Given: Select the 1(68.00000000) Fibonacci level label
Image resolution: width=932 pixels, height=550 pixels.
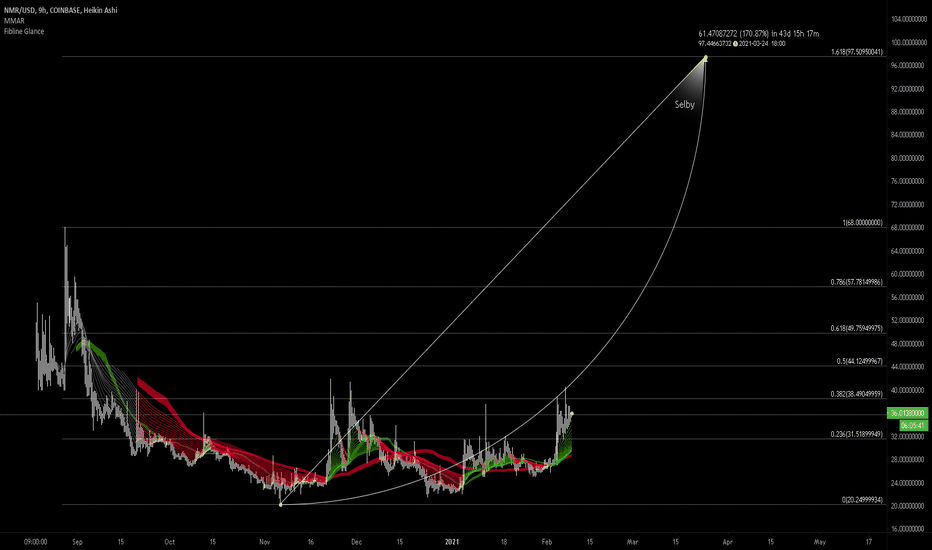Looking at the screenshot, I should point(862,223).
